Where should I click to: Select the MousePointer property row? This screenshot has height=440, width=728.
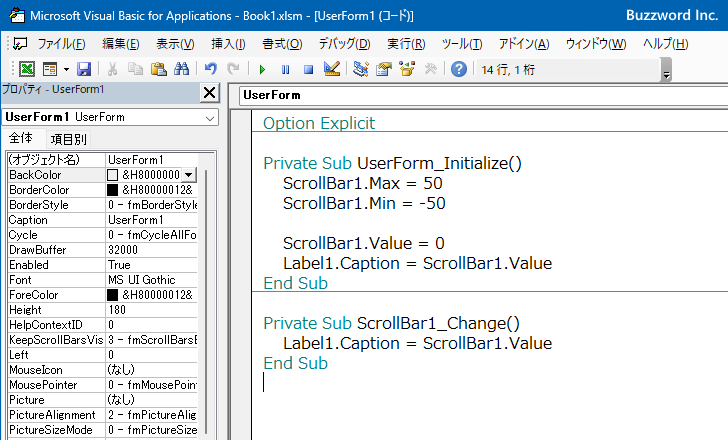point(102,385)
